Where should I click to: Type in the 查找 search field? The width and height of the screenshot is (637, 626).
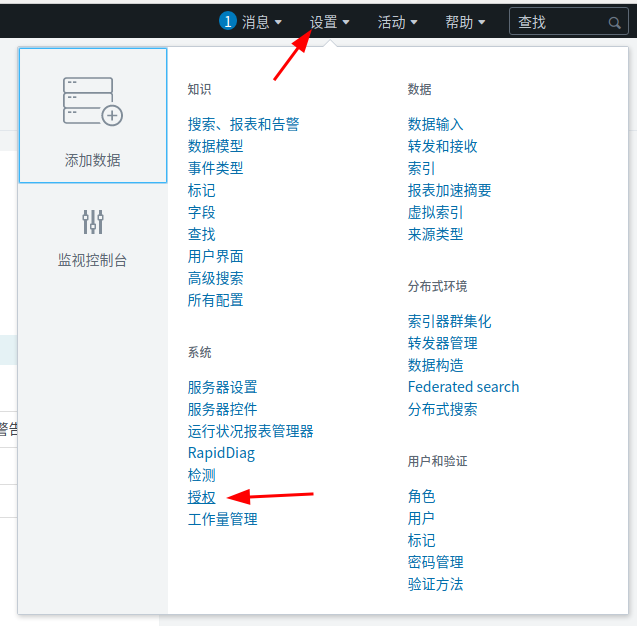point(560,22)
